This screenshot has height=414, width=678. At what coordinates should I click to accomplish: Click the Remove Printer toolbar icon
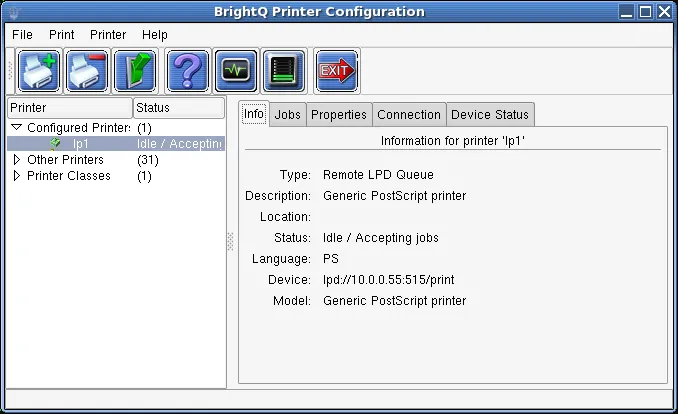[87, 71]
